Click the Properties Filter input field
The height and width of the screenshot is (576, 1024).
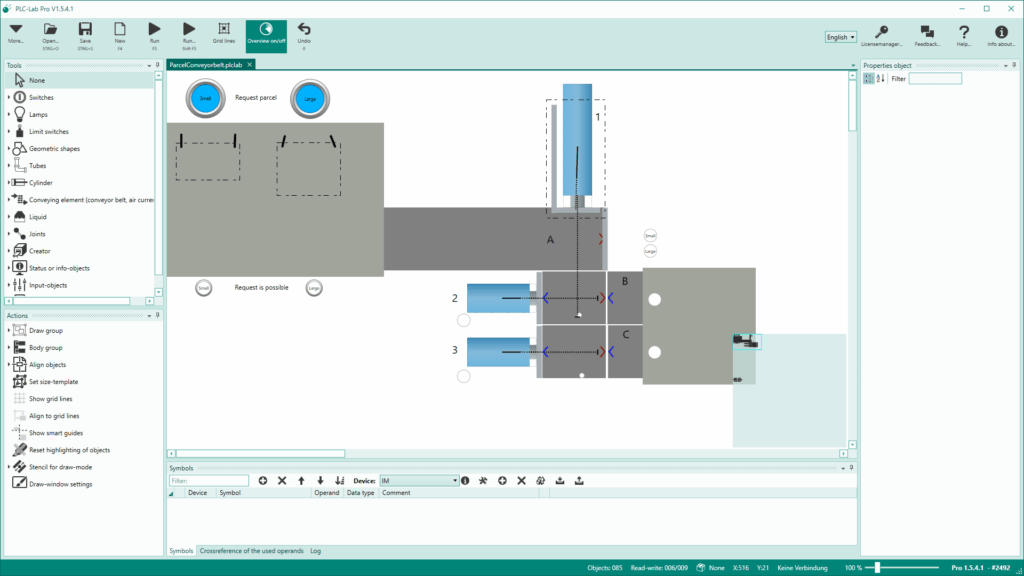pyautogui.click(x=935, y=78)
